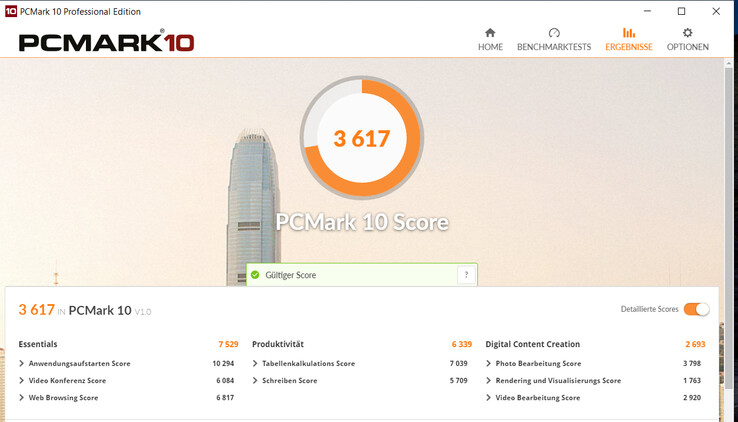
Task: Click the Home house icon
Action: [490, 32]
